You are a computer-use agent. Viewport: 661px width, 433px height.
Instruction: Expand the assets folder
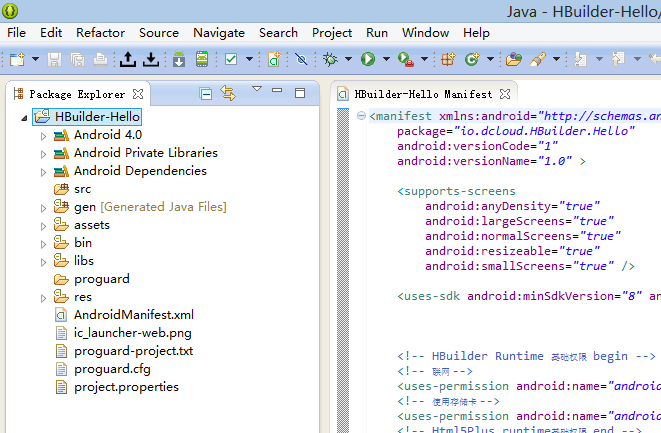pos(43,226)
